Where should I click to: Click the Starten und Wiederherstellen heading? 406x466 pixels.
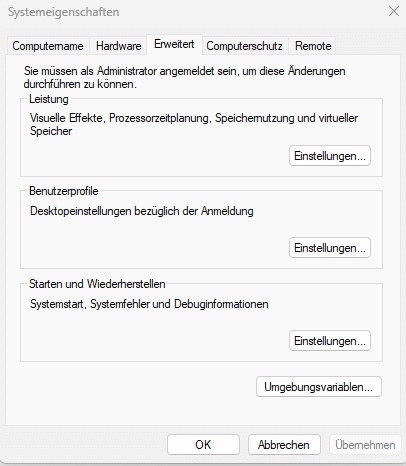[x=97, y=284]
